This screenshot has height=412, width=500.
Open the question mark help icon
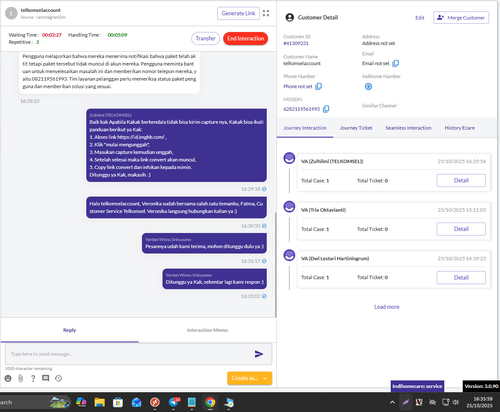point(33,378)
